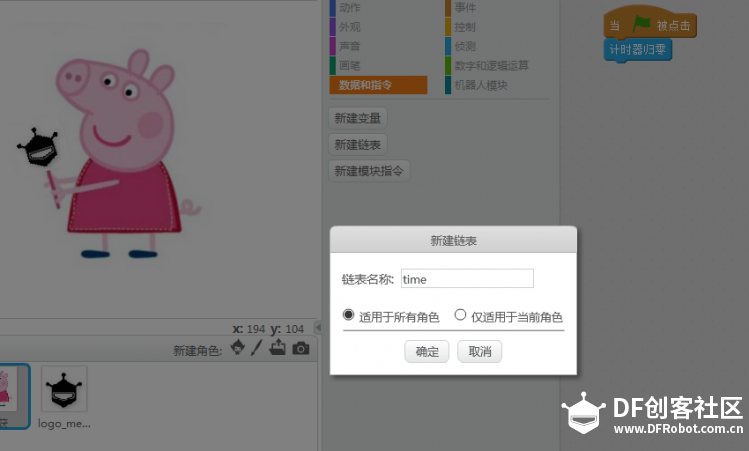Open 画笔 block category
749x451 pixels.
coord(349,65)
